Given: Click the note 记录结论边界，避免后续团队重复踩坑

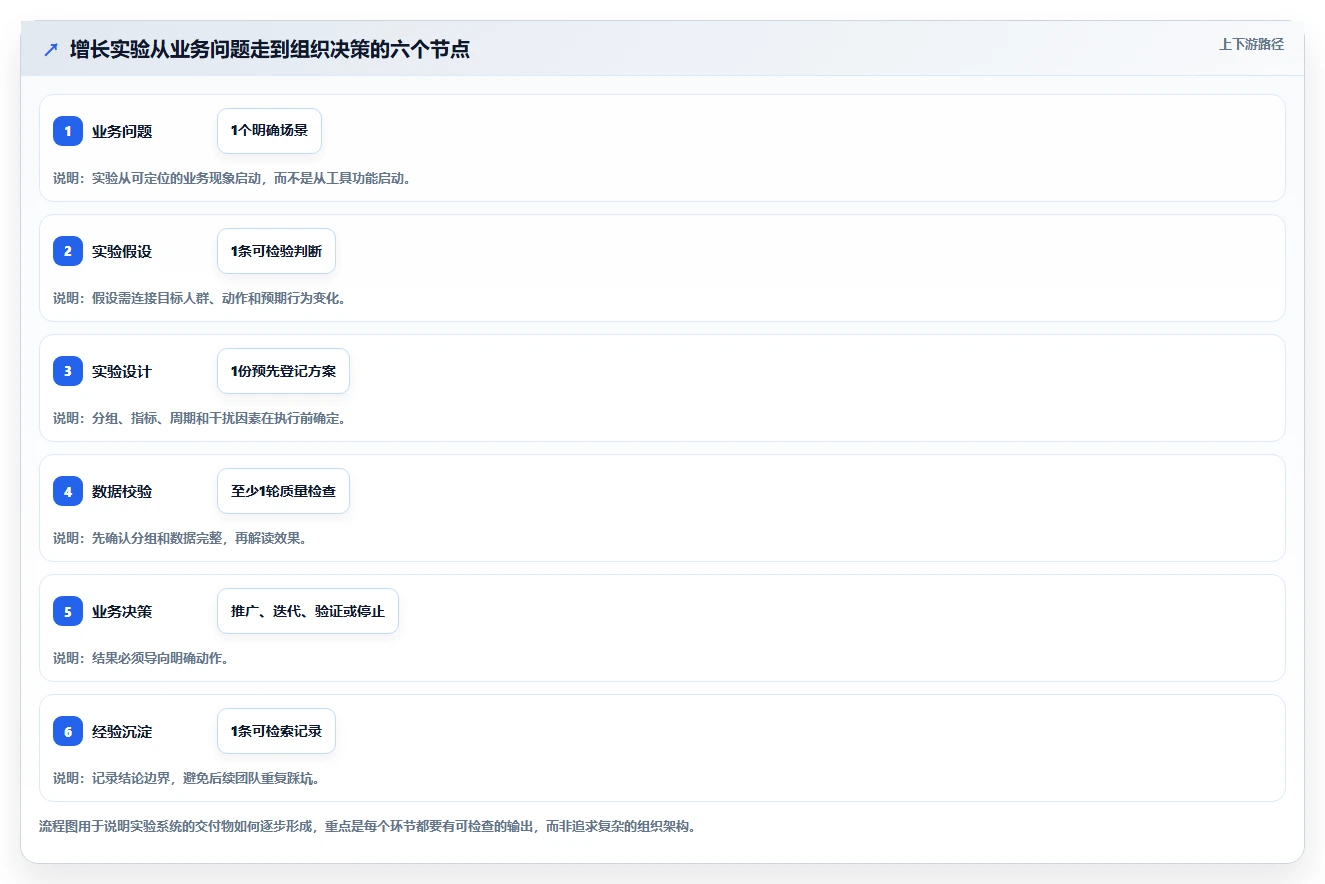Looking at the screenshot, I should [186, 778].
